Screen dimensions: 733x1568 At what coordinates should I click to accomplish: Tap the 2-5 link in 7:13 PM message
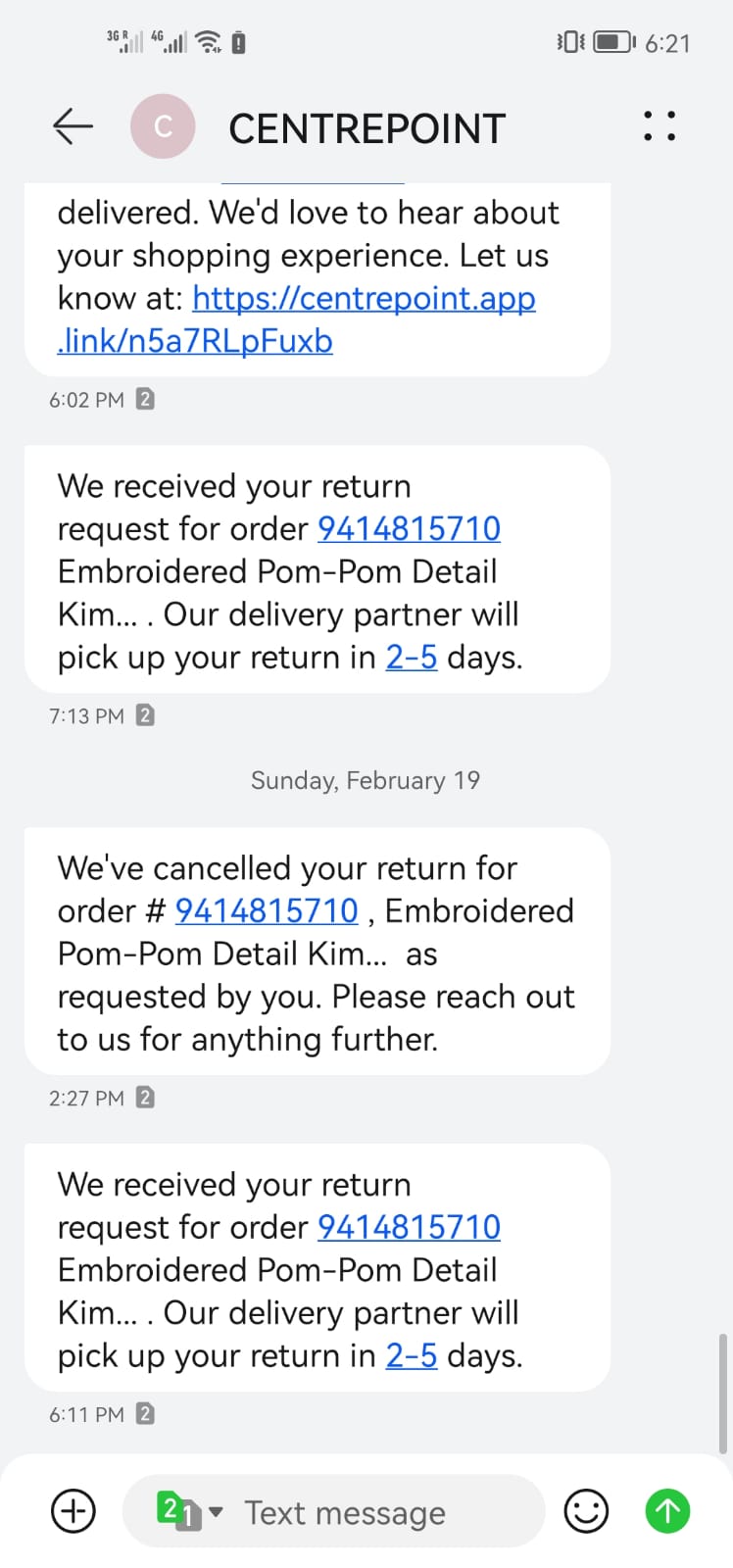tap(411, 658)
